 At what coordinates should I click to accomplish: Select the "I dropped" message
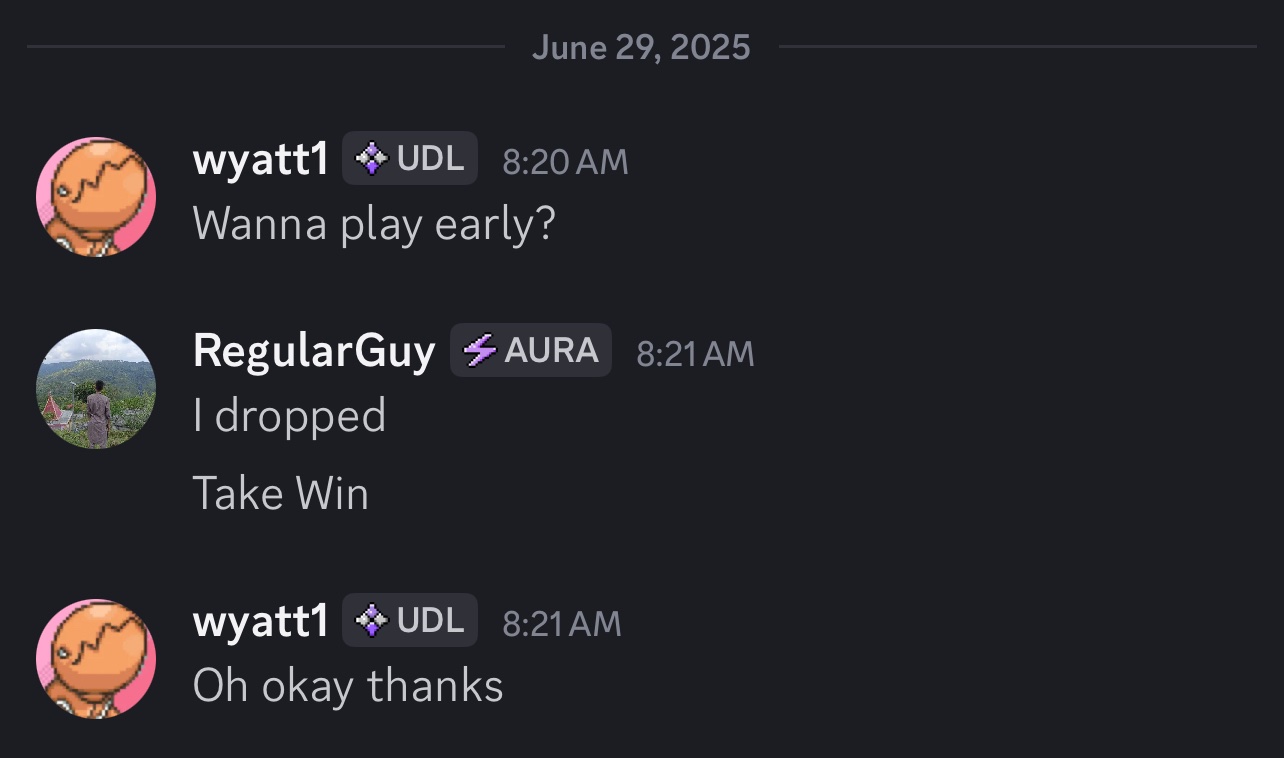289,416
